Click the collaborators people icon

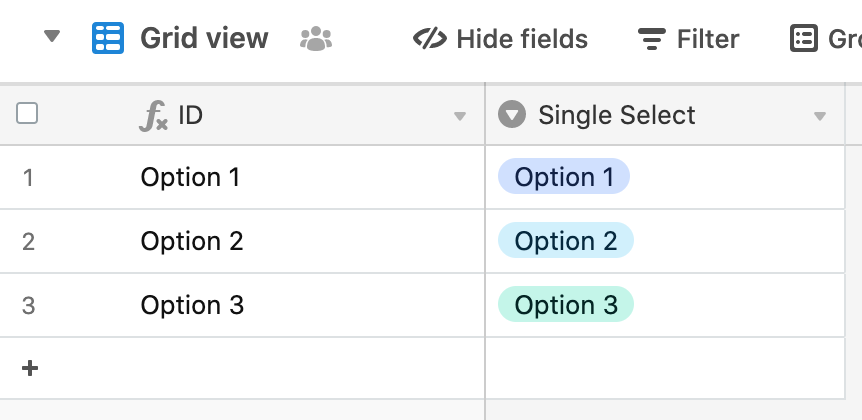point(316,39)
